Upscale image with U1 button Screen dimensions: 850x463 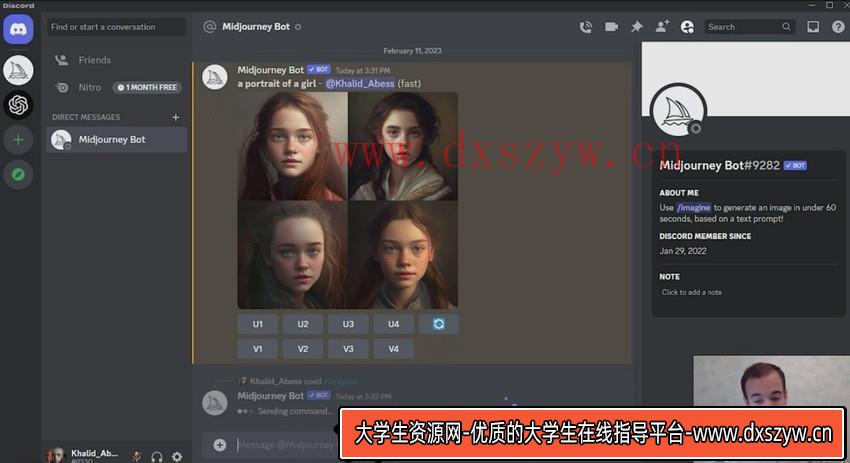257,324
